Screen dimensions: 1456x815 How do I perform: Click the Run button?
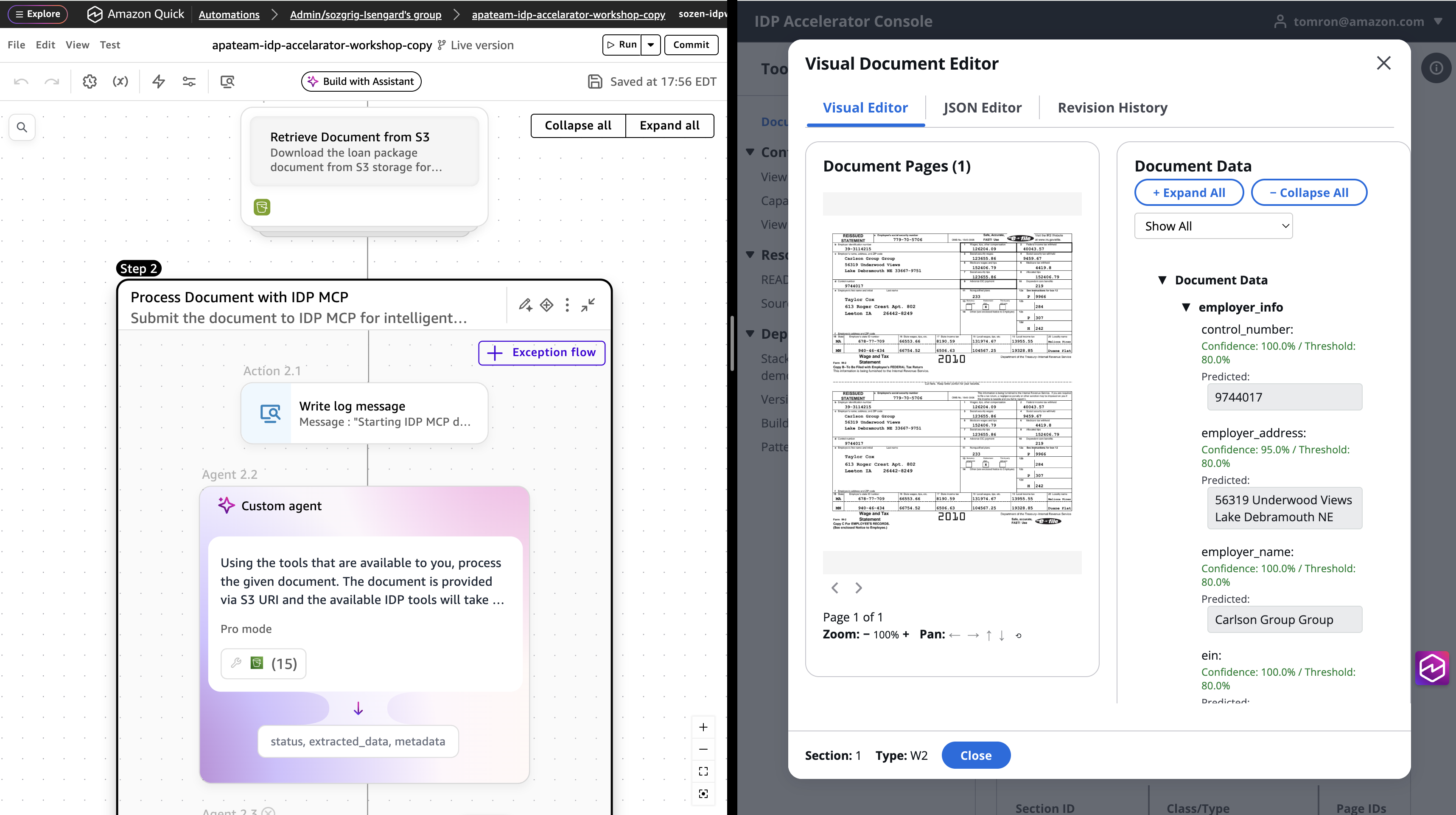[x=622, y=45]
